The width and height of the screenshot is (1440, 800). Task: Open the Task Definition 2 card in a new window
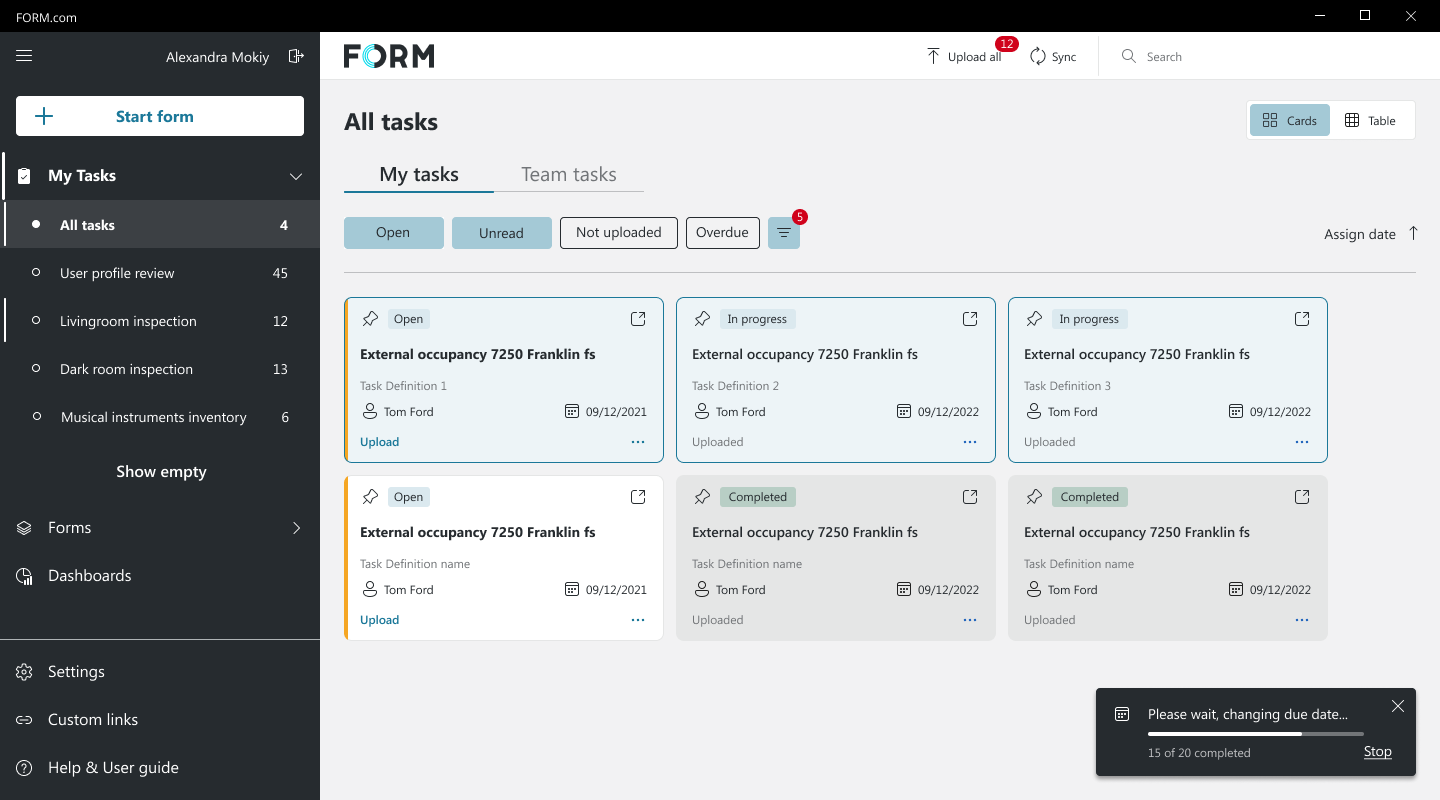point(970,319)
